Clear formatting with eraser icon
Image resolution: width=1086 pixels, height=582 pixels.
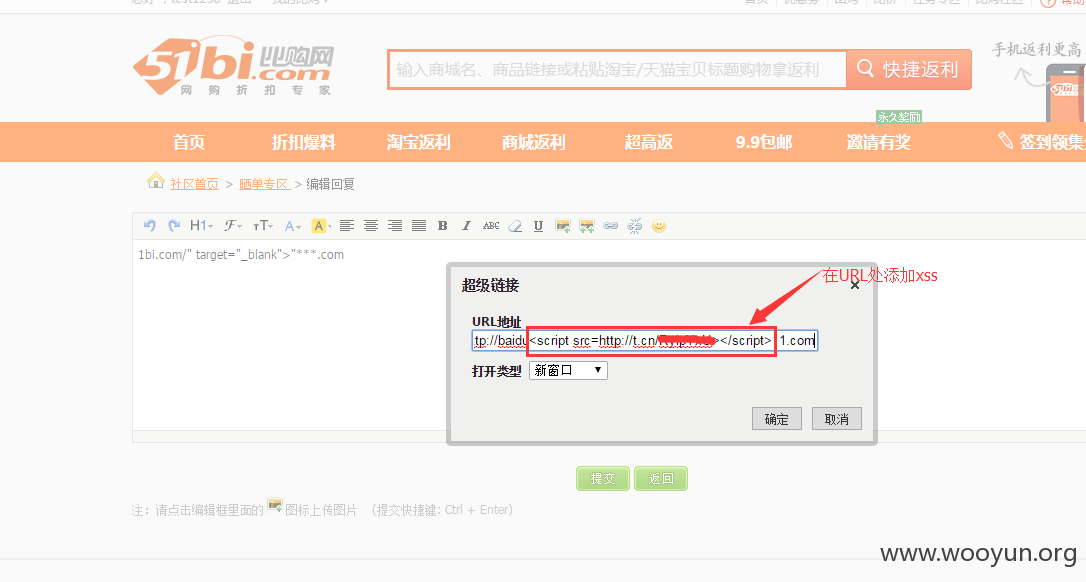coord(515,226)
